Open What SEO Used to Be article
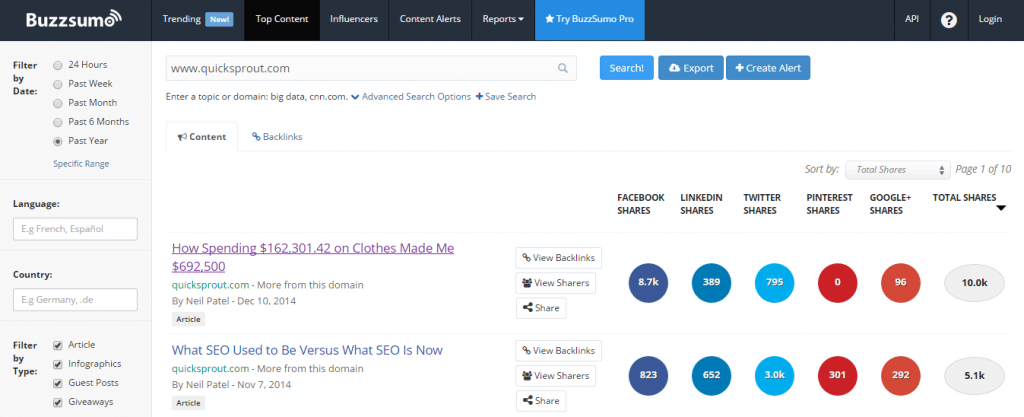 pos(307,350)
